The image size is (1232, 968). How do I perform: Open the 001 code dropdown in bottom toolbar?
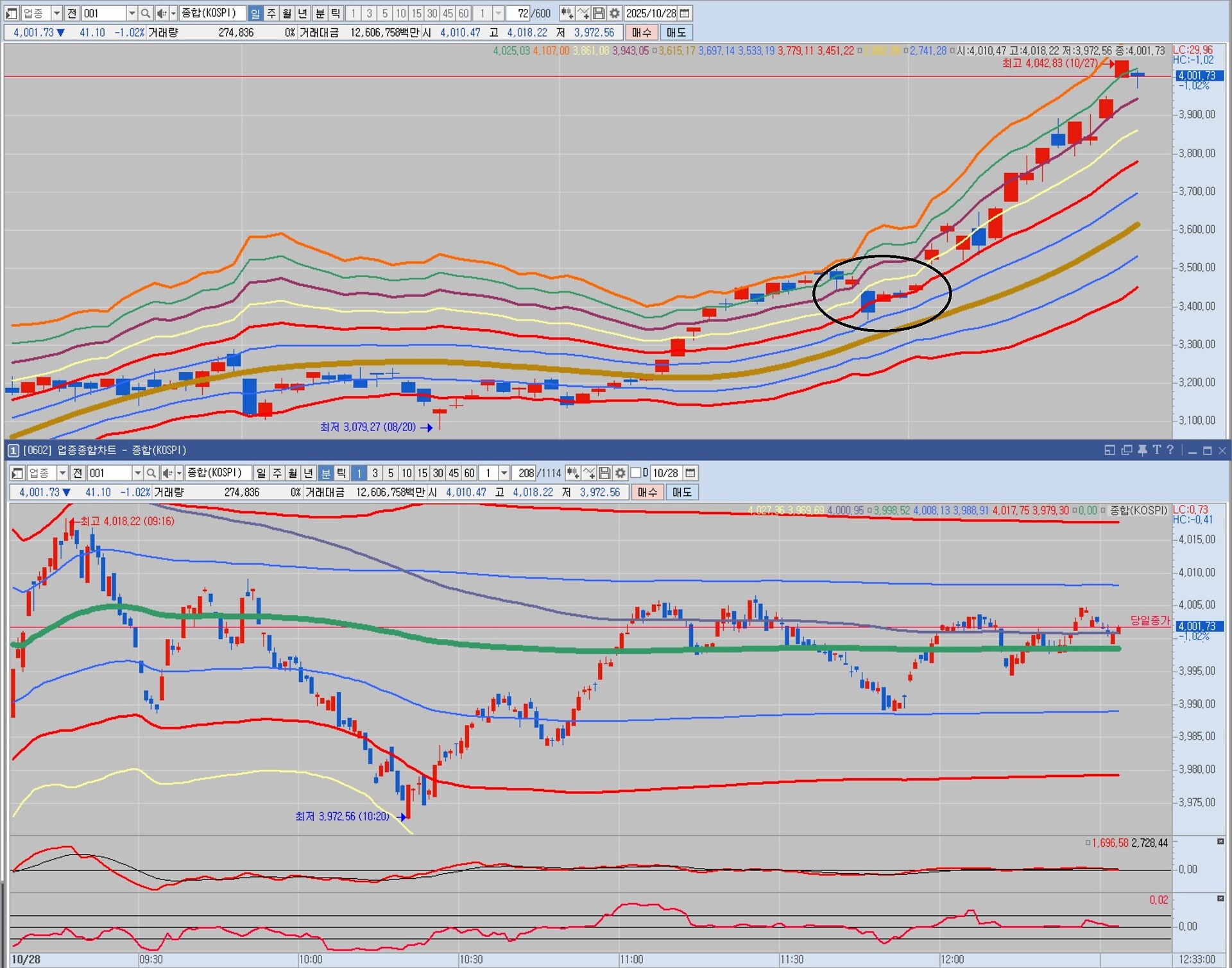click(137, 473)
